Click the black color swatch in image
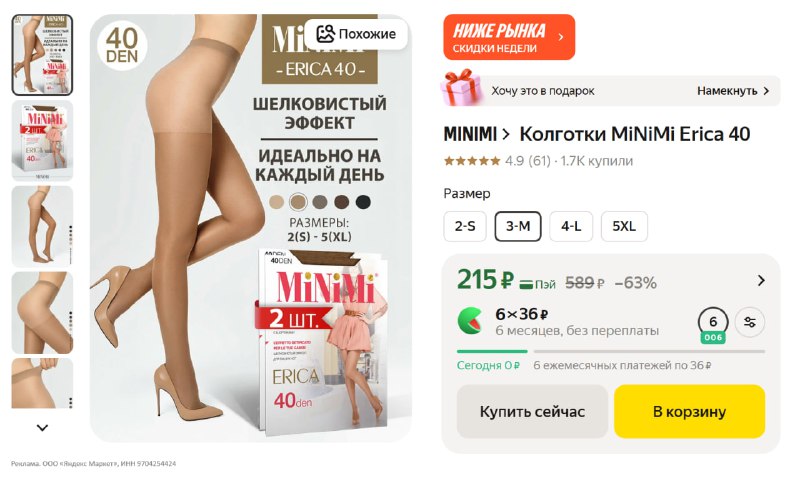The height and width of the screenshot is (477, 800). click(363, 202)
